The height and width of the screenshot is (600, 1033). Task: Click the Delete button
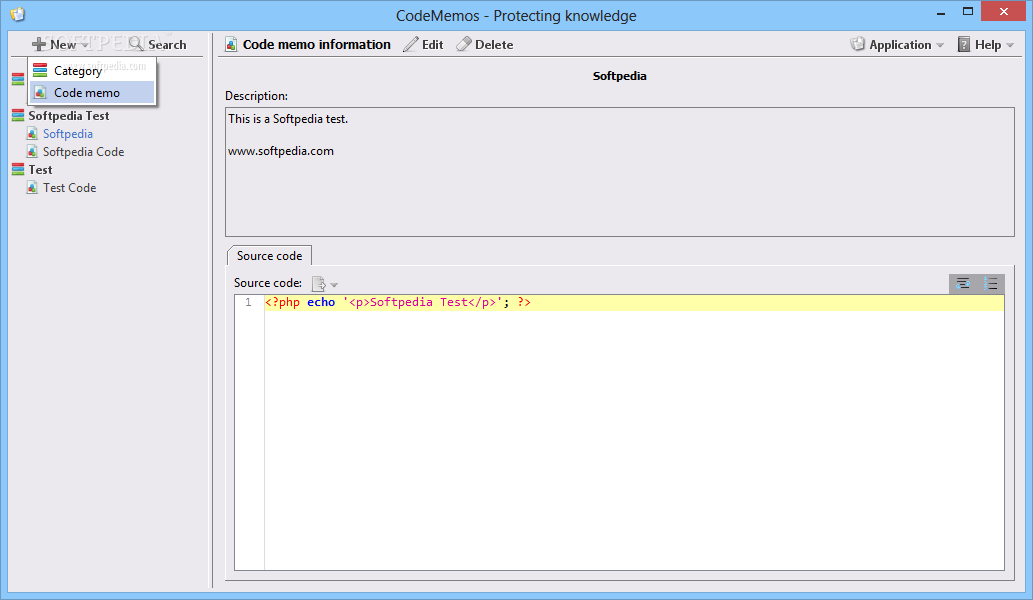pos(485,45)
